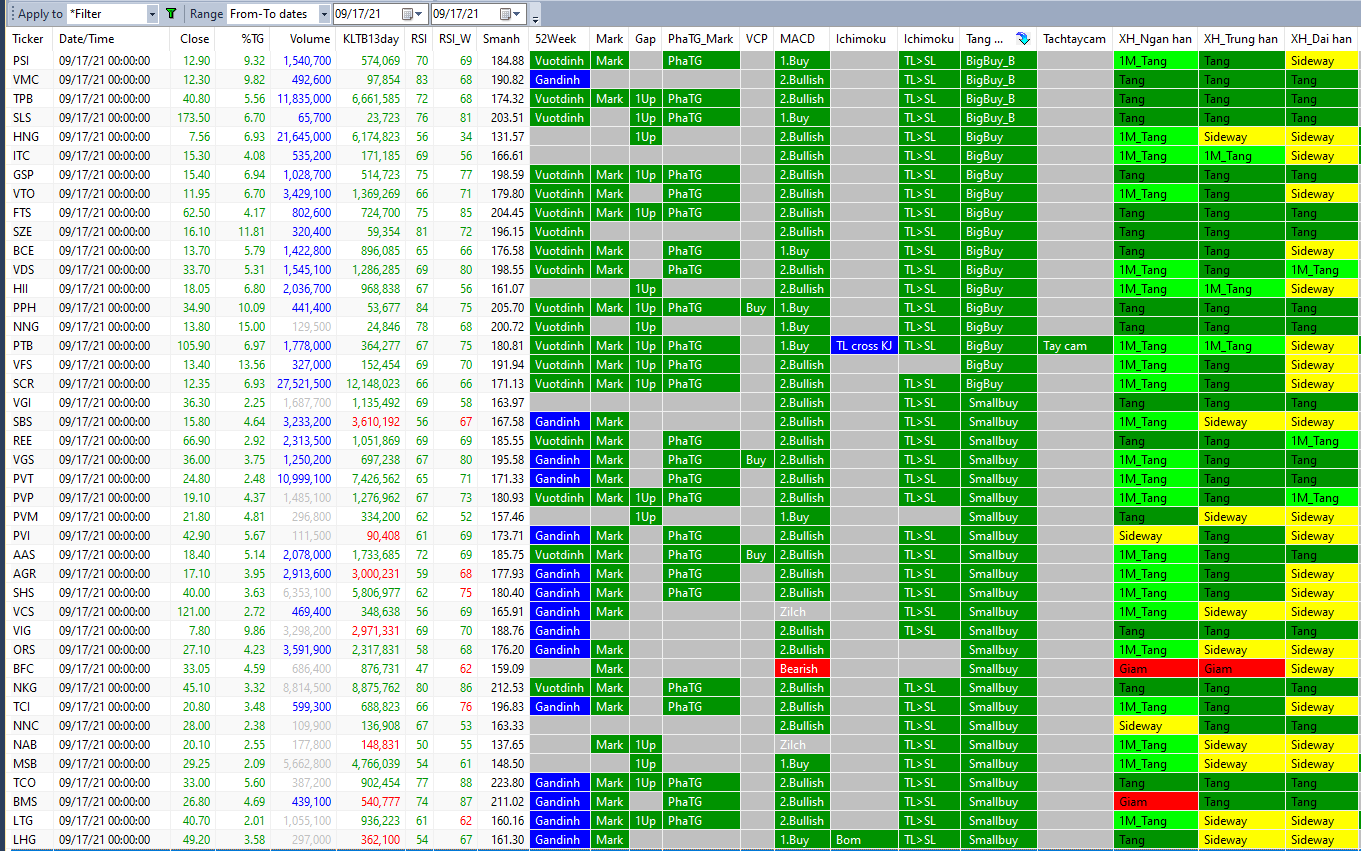Viewport: 1361px width, 851px height.
Task: Click the XH_Ngan han column header
Action: tap(1155, 39)
